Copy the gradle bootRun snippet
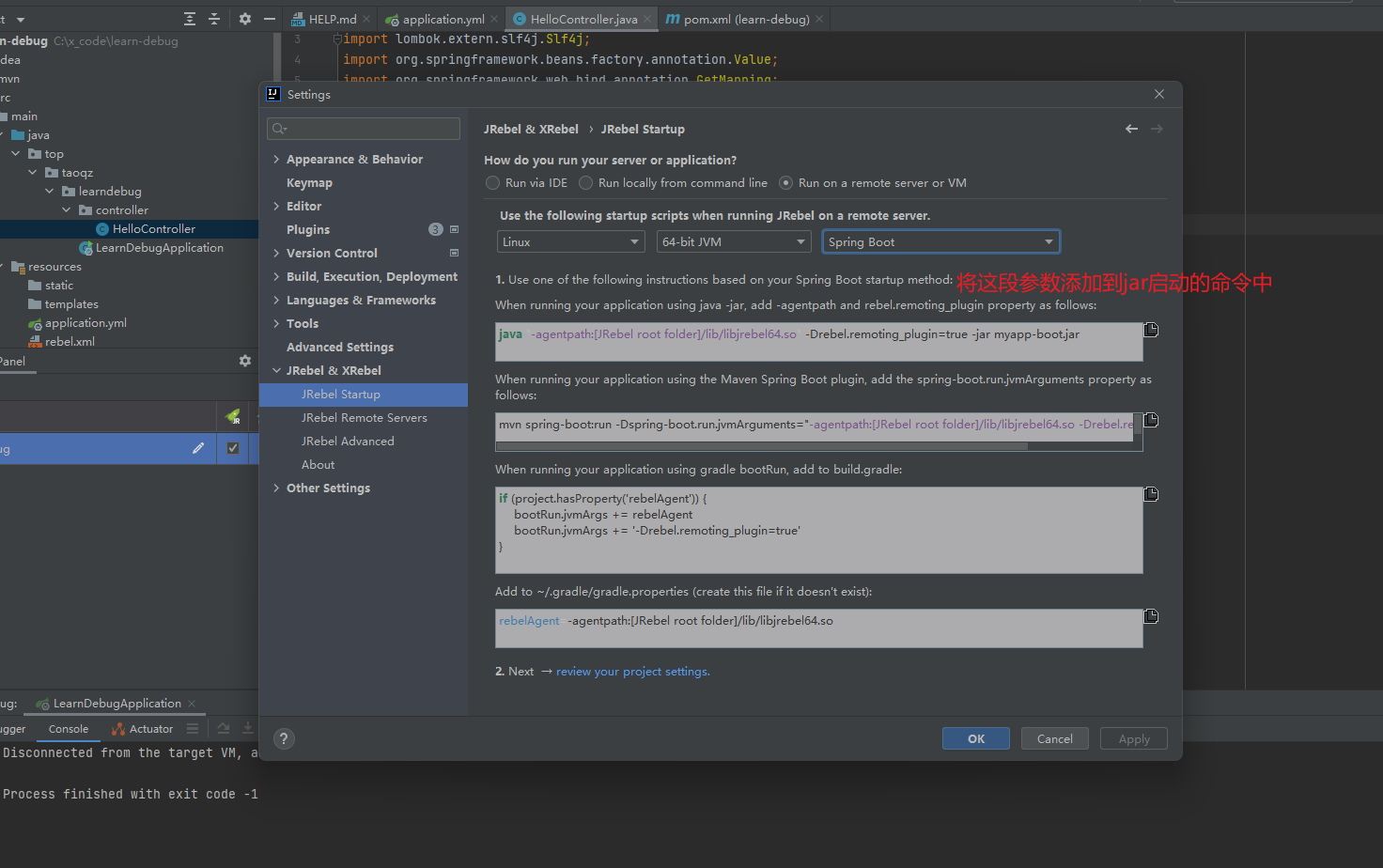Screen dimensions: 1383x868 pos(1151,494)
